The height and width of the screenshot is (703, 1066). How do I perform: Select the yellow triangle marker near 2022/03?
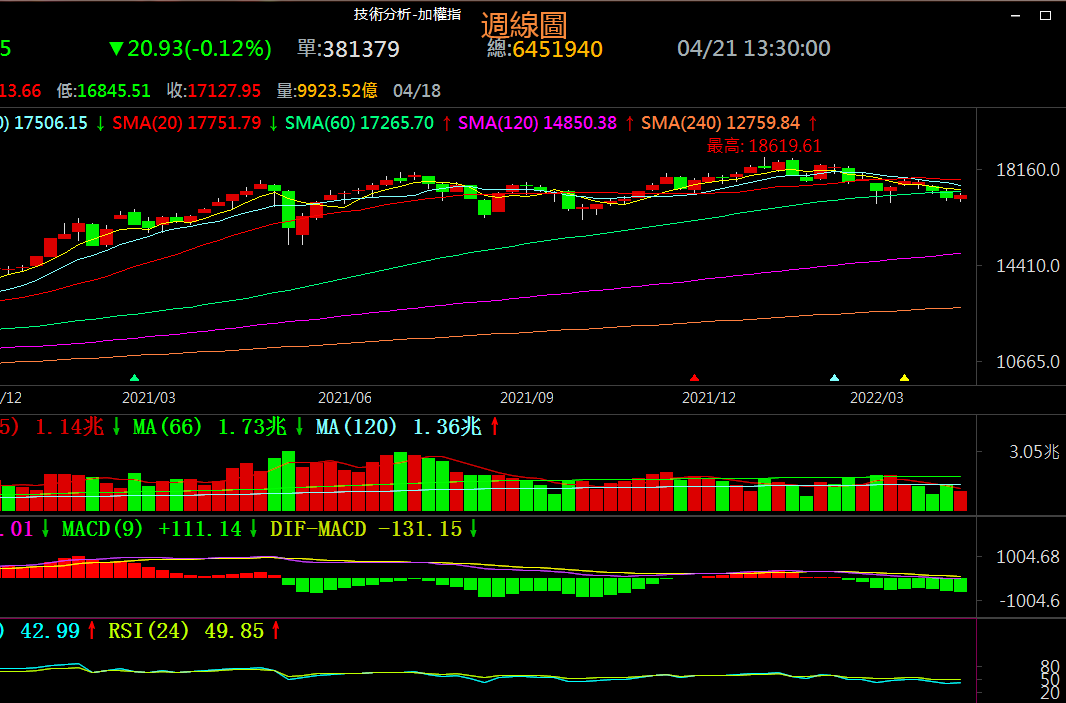click(x=904, y=378)
